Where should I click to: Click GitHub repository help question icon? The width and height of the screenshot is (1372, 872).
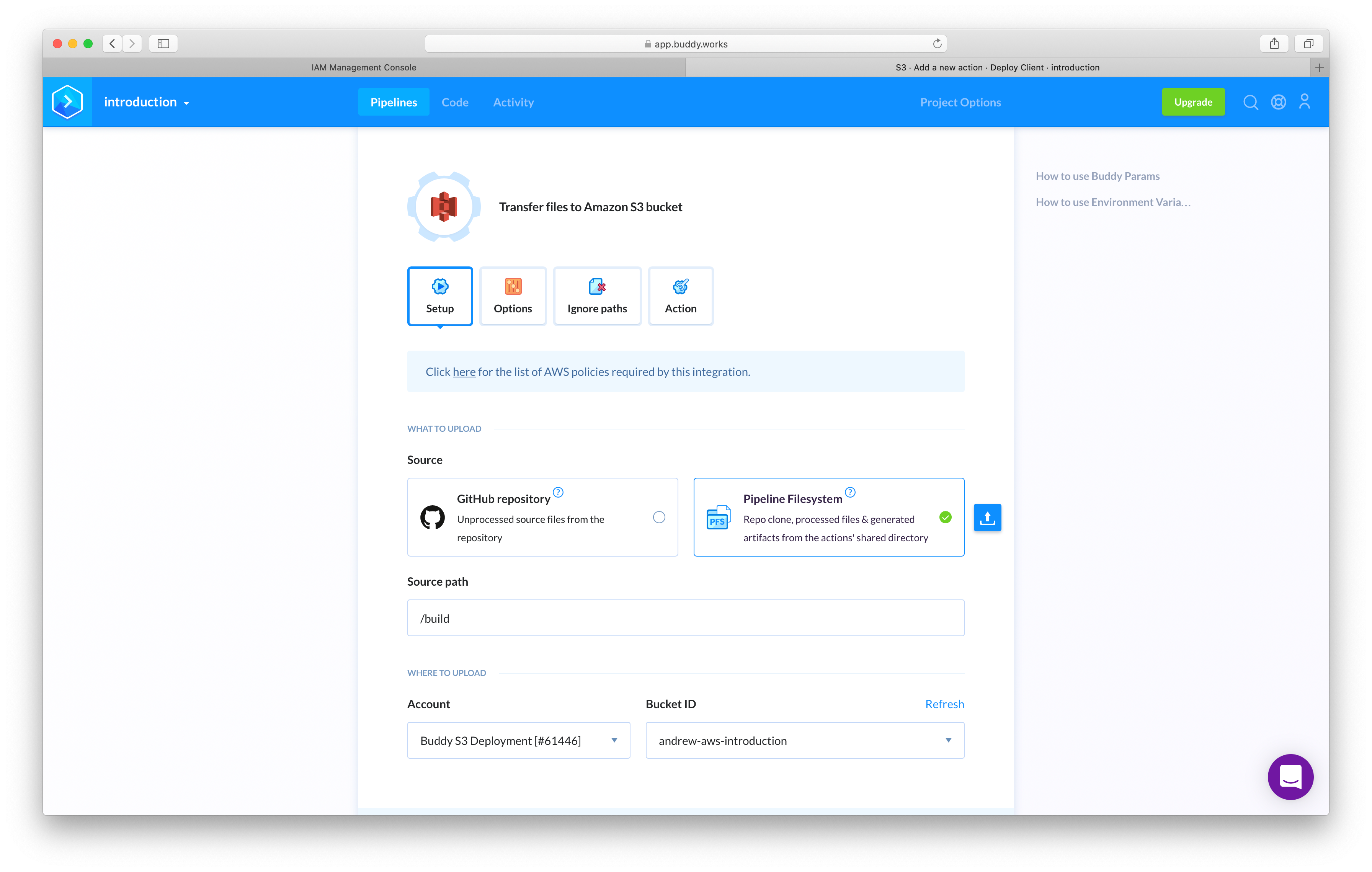click(x=558, y=492)
